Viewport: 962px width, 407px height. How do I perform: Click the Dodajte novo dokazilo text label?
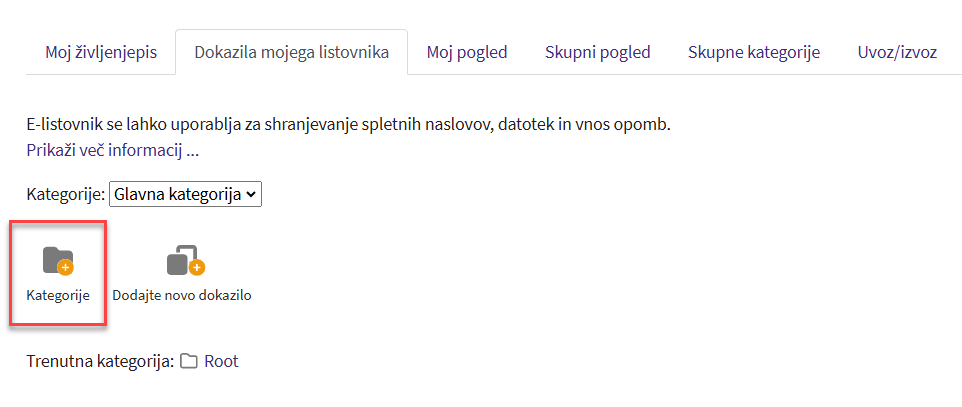[x=181, y=296]
